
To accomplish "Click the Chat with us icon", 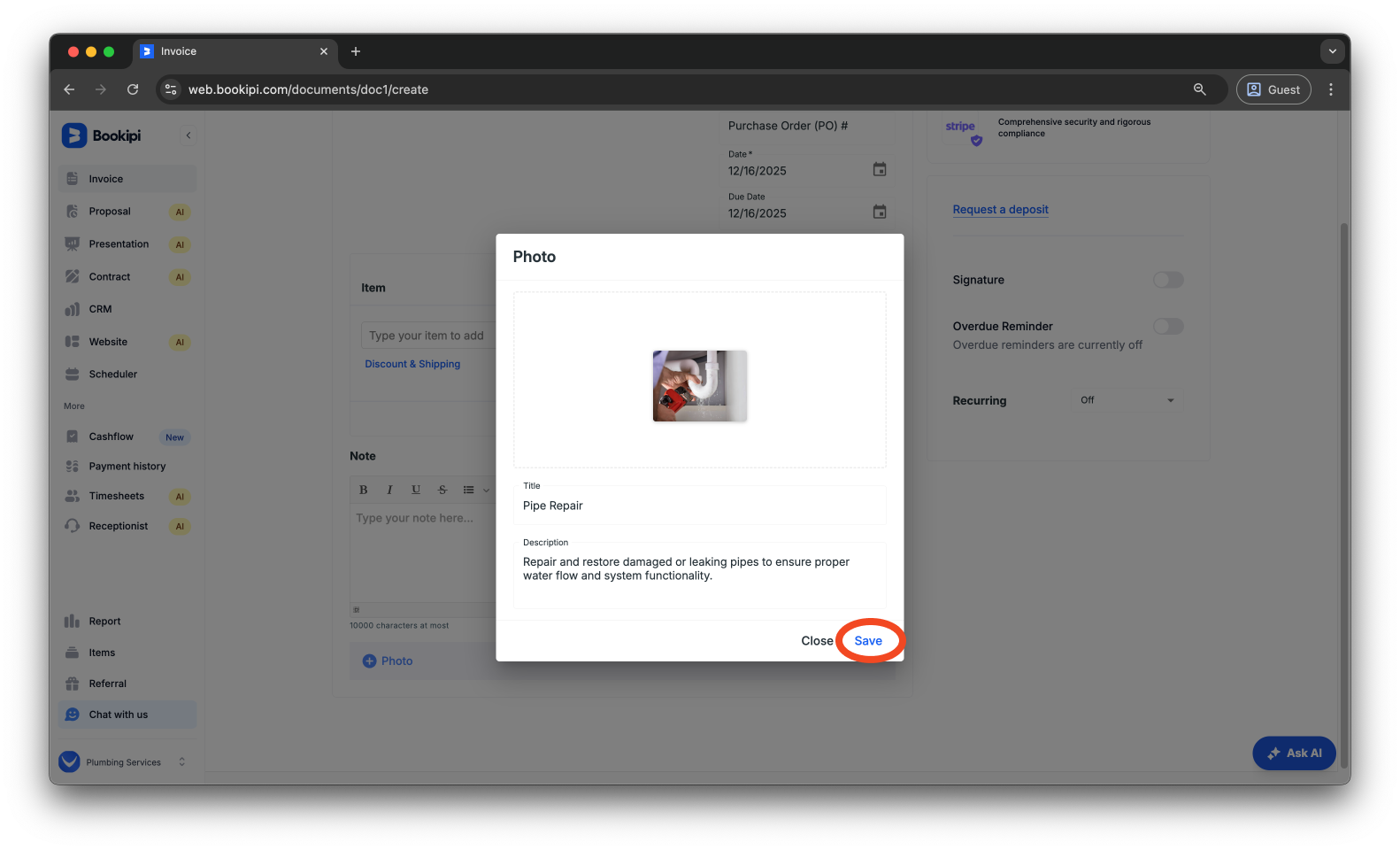I will (73, 715).
